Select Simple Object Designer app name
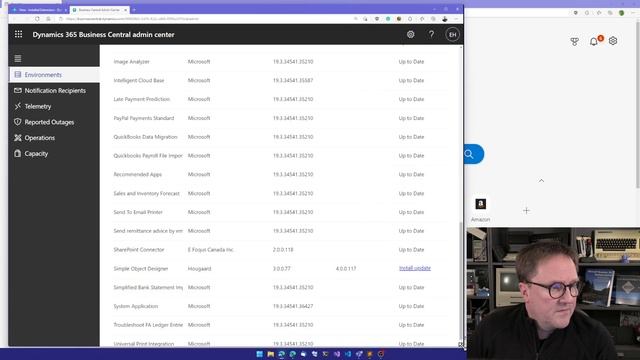 tap(141, 269)
